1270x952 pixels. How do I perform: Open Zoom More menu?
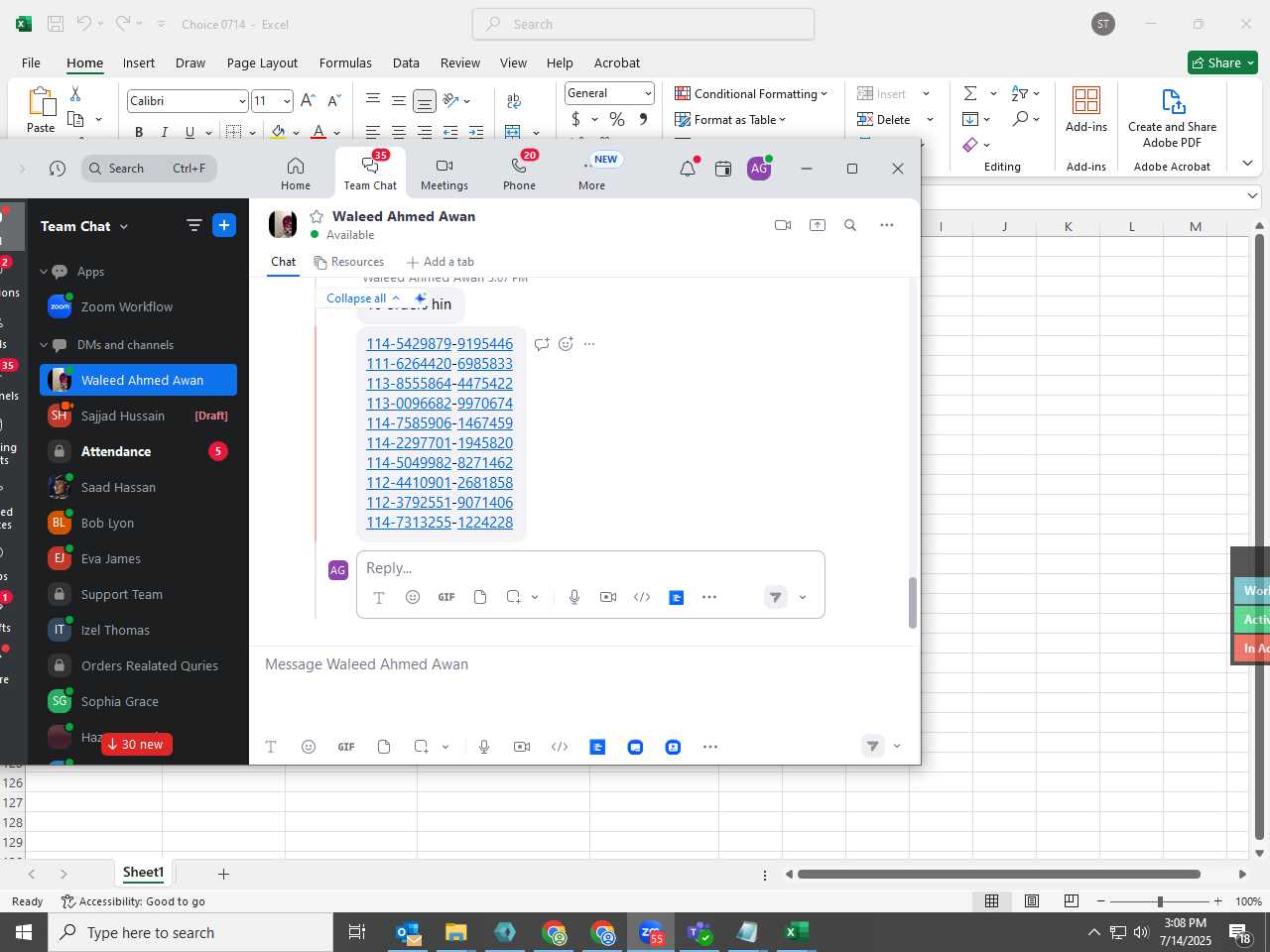pos(592,174)
